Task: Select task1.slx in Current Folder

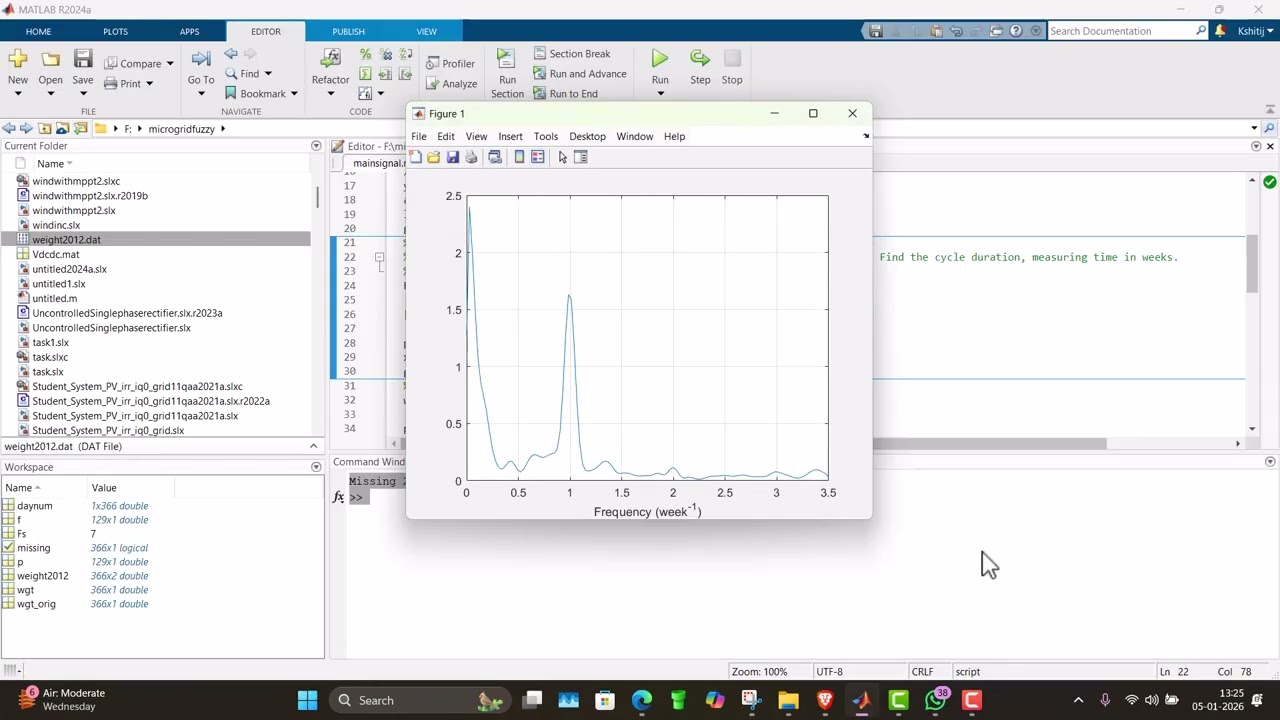Action: [x=156, y=342]
